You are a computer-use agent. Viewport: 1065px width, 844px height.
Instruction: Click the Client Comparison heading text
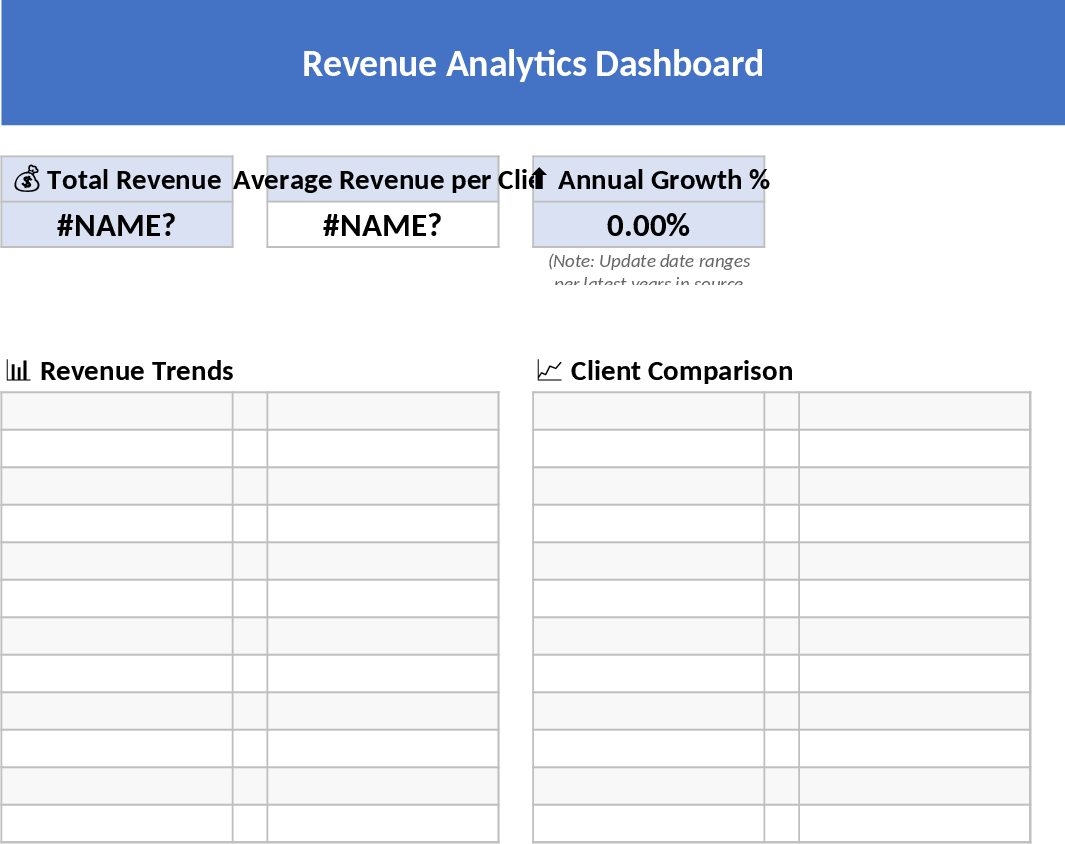click(680, 370)
